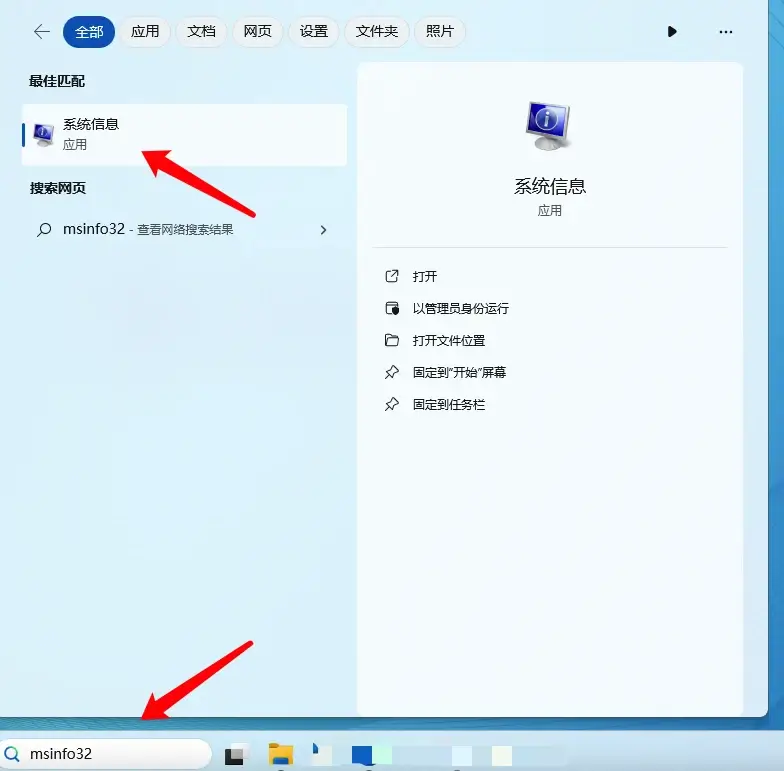Image resolution: width=784 pixels, height=771 pixels.
Task: Choose 固定到"开始"屏幕
Action: click(459, 372)
